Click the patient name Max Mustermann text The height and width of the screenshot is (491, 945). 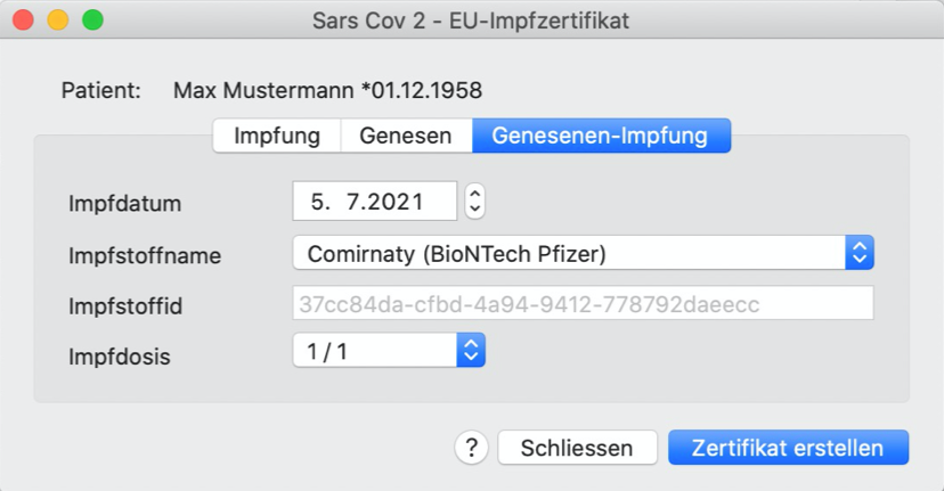coord(263,90)
